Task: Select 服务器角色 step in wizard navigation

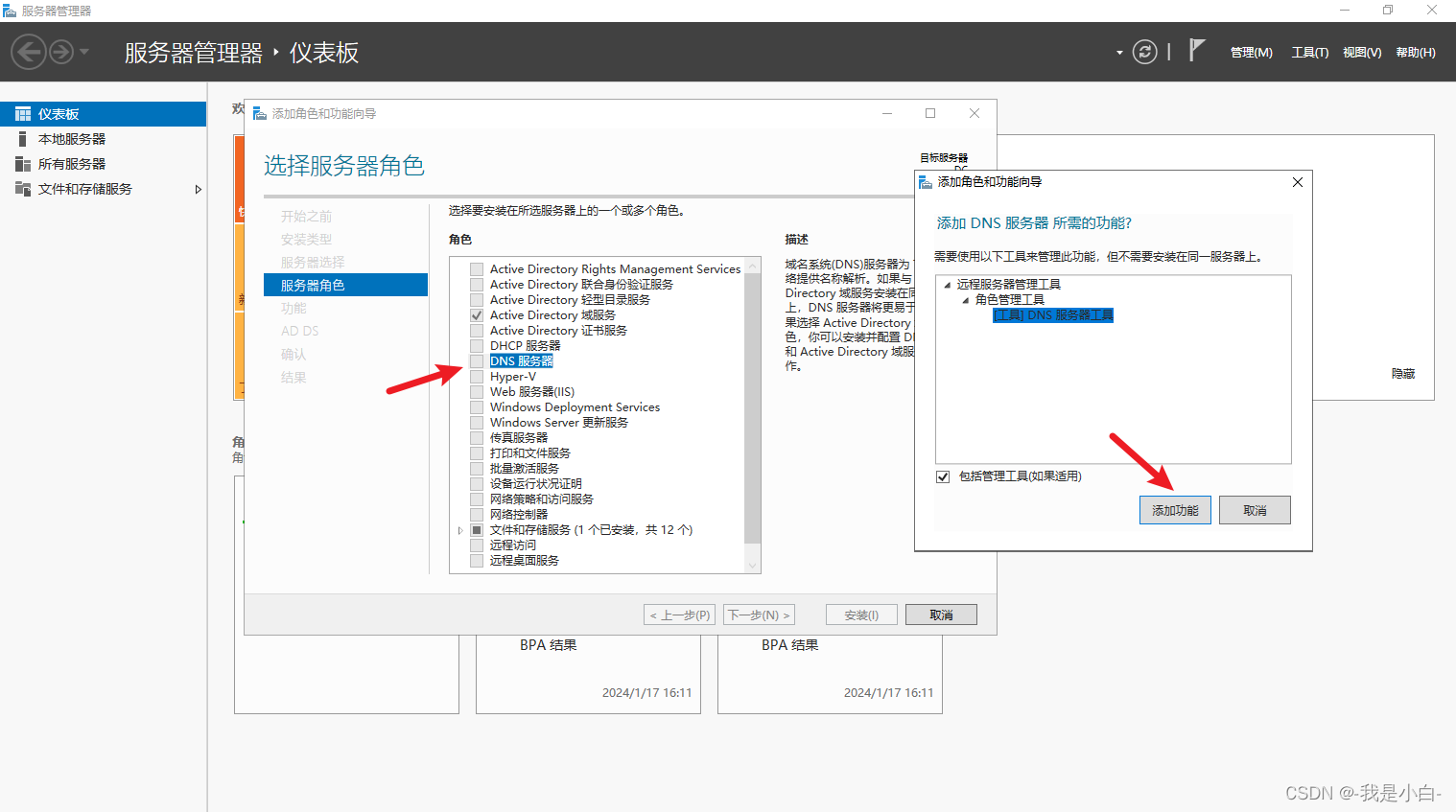Action: coord(345,285)
